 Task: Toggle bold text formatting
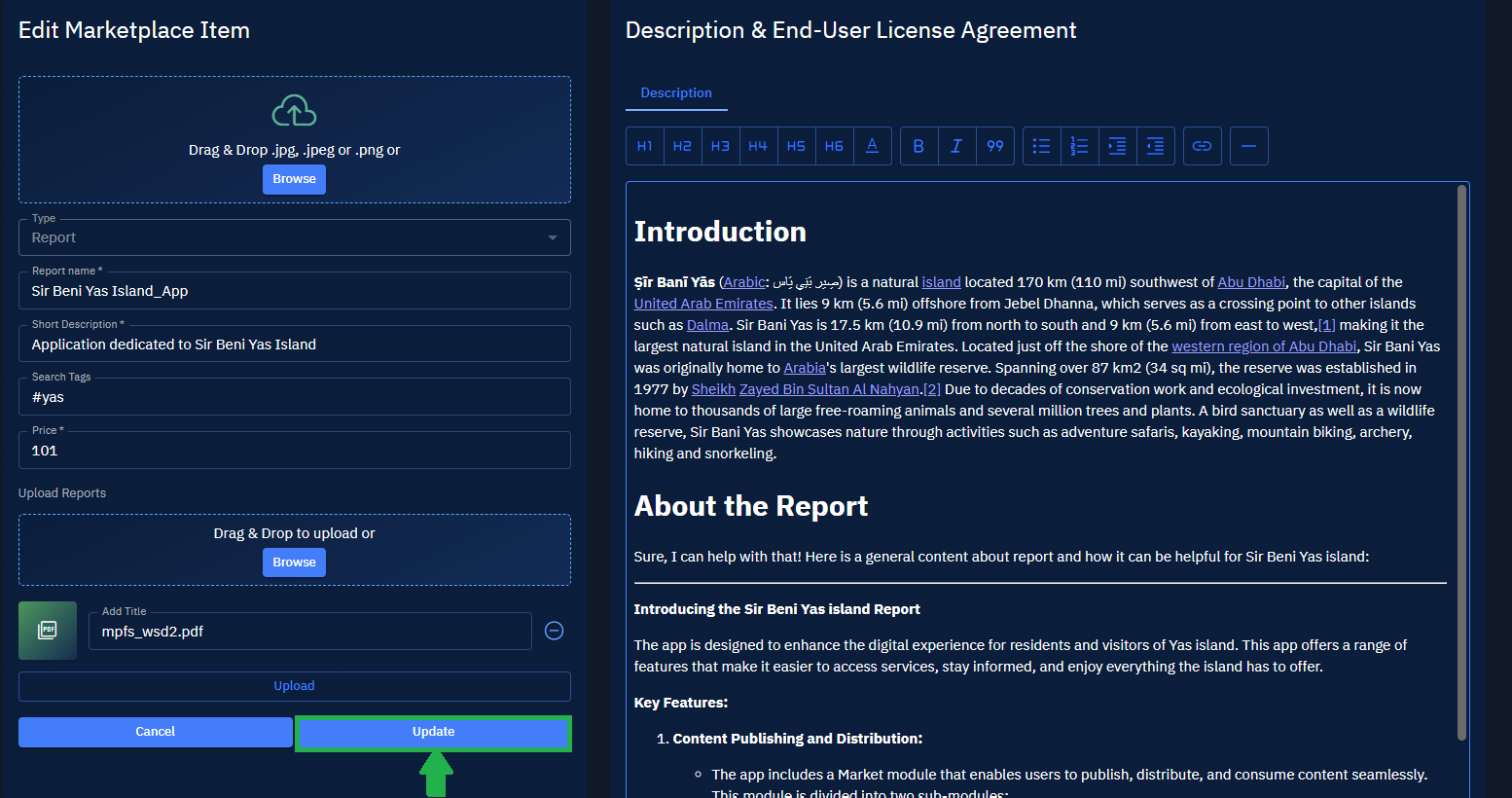tap(918, 146)
